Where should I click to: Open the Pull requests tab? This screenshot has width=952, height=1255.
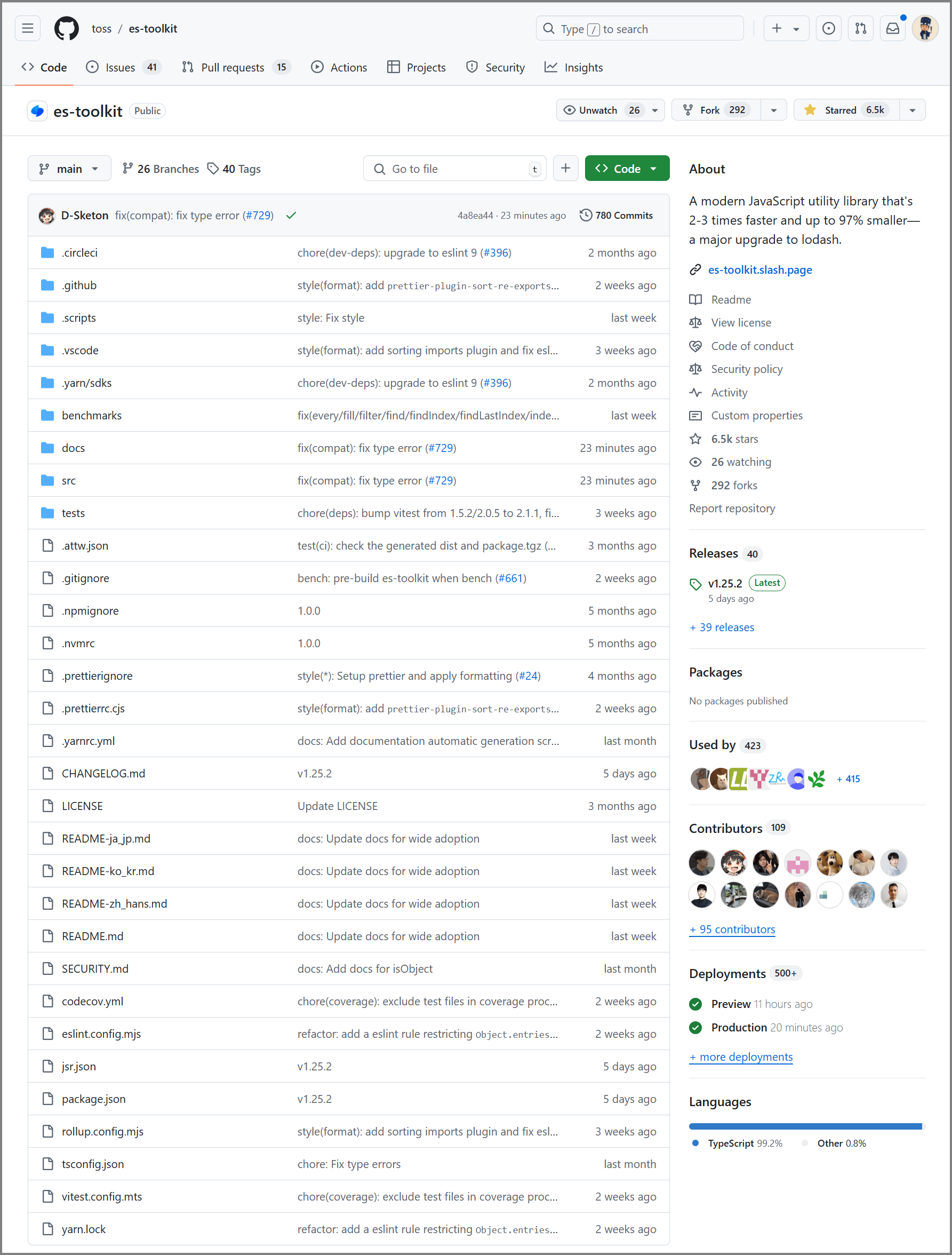pyautogui.click(x=236, y=68)
